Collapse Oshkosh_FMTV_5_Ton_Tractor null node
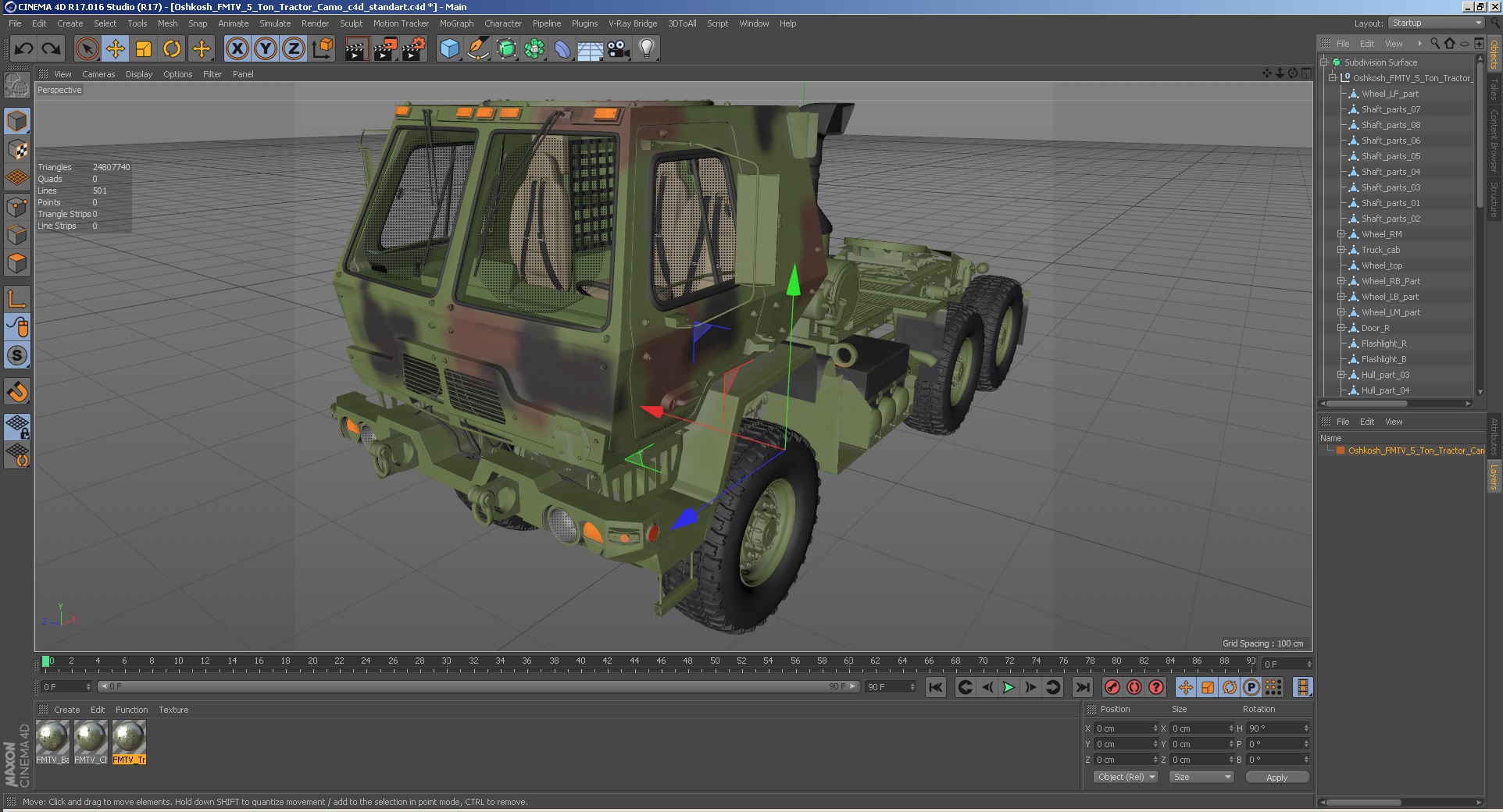This screenshot has width=1503, height=812. point(1333,78)
